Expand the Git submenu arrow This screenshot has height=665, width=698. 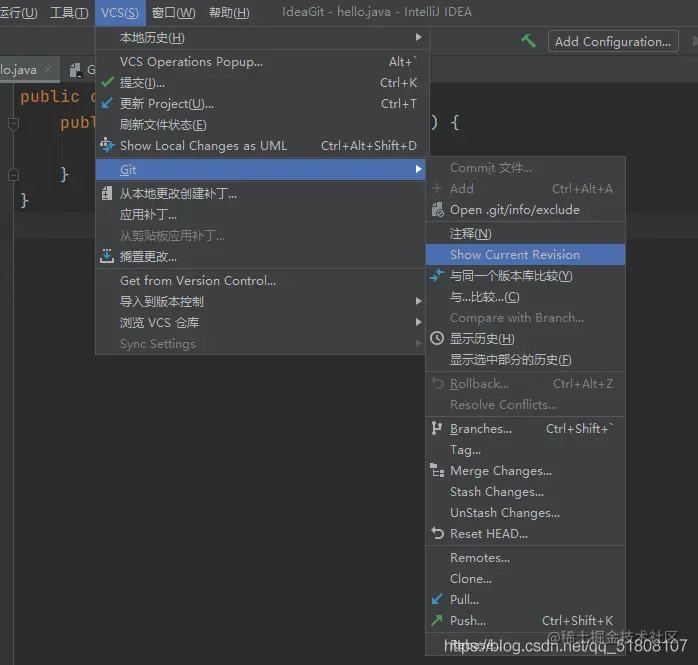pyautogui.click(x=418, y=169)
